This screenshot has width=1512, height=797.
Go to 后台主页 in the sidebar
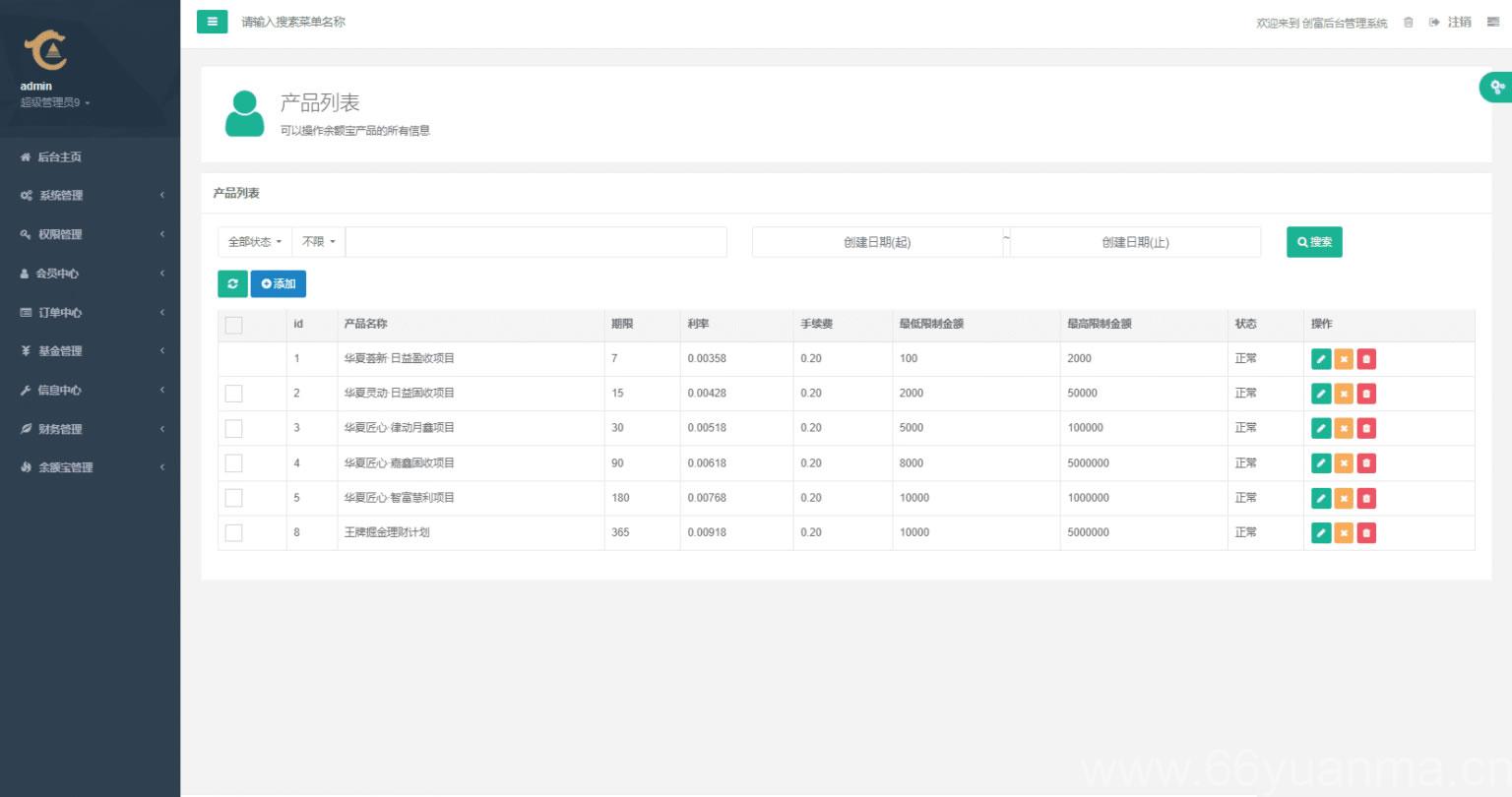[x=91, y=157]
